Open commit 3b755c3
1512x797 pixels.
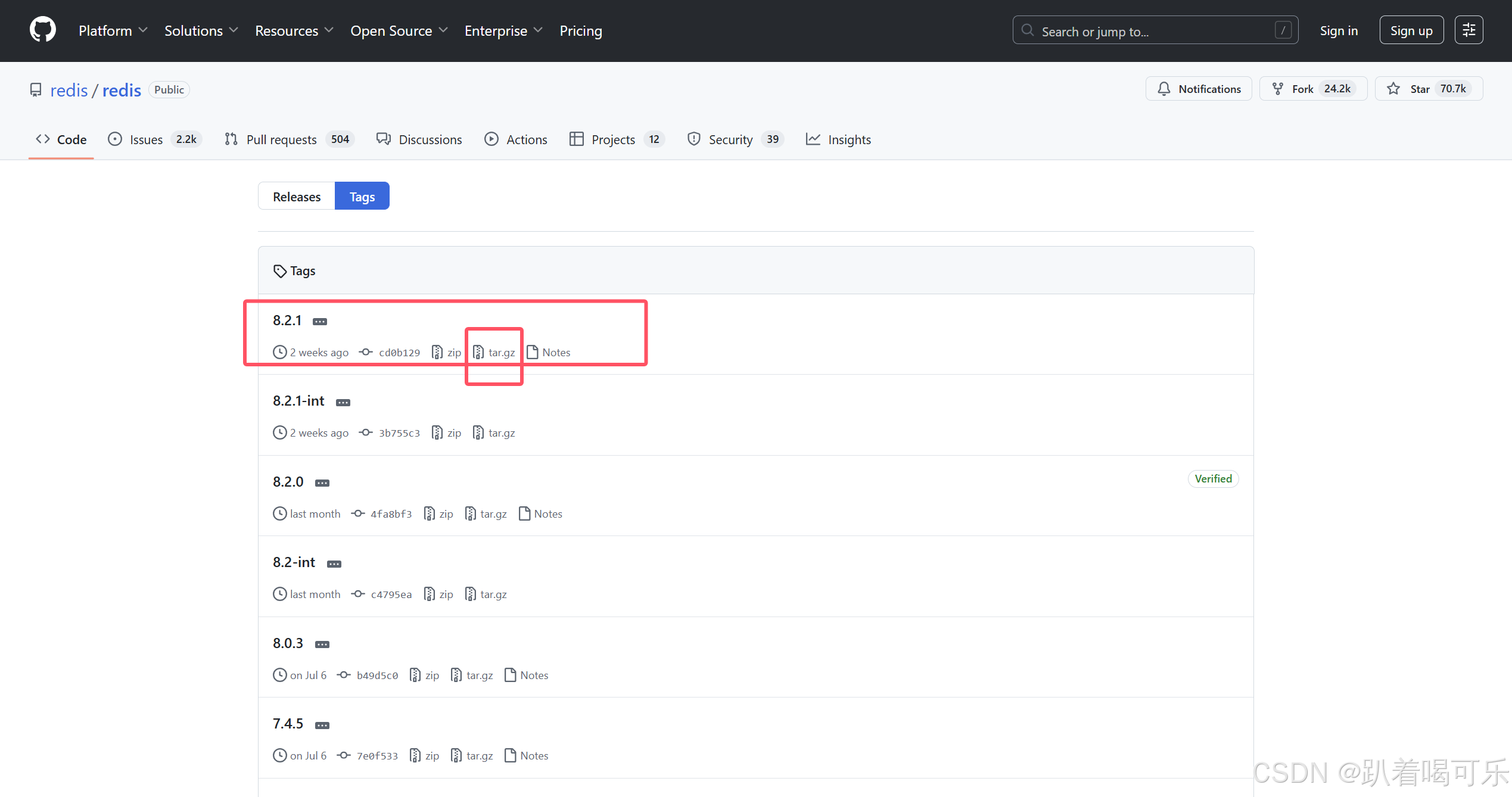click(x=390, y=433)
